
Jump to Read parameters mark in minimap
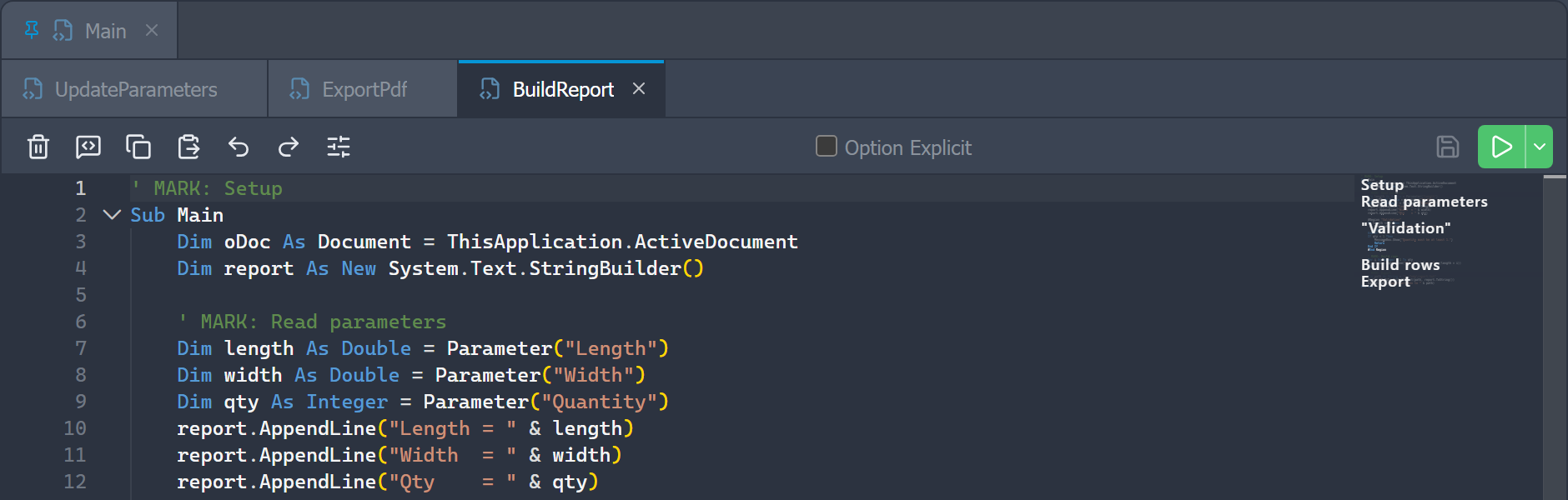(x=1424, y=202)
